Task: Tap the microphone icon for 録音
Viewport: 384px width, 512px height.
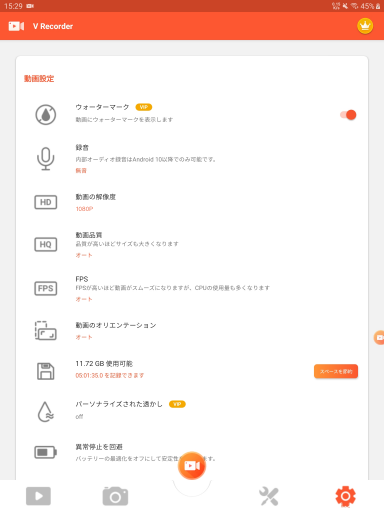Action: 46,159
